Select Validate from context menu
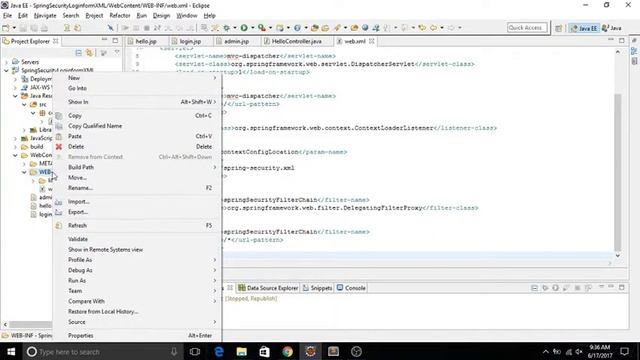The width and height of the screenshot is (640, 360). pos(137,239)
